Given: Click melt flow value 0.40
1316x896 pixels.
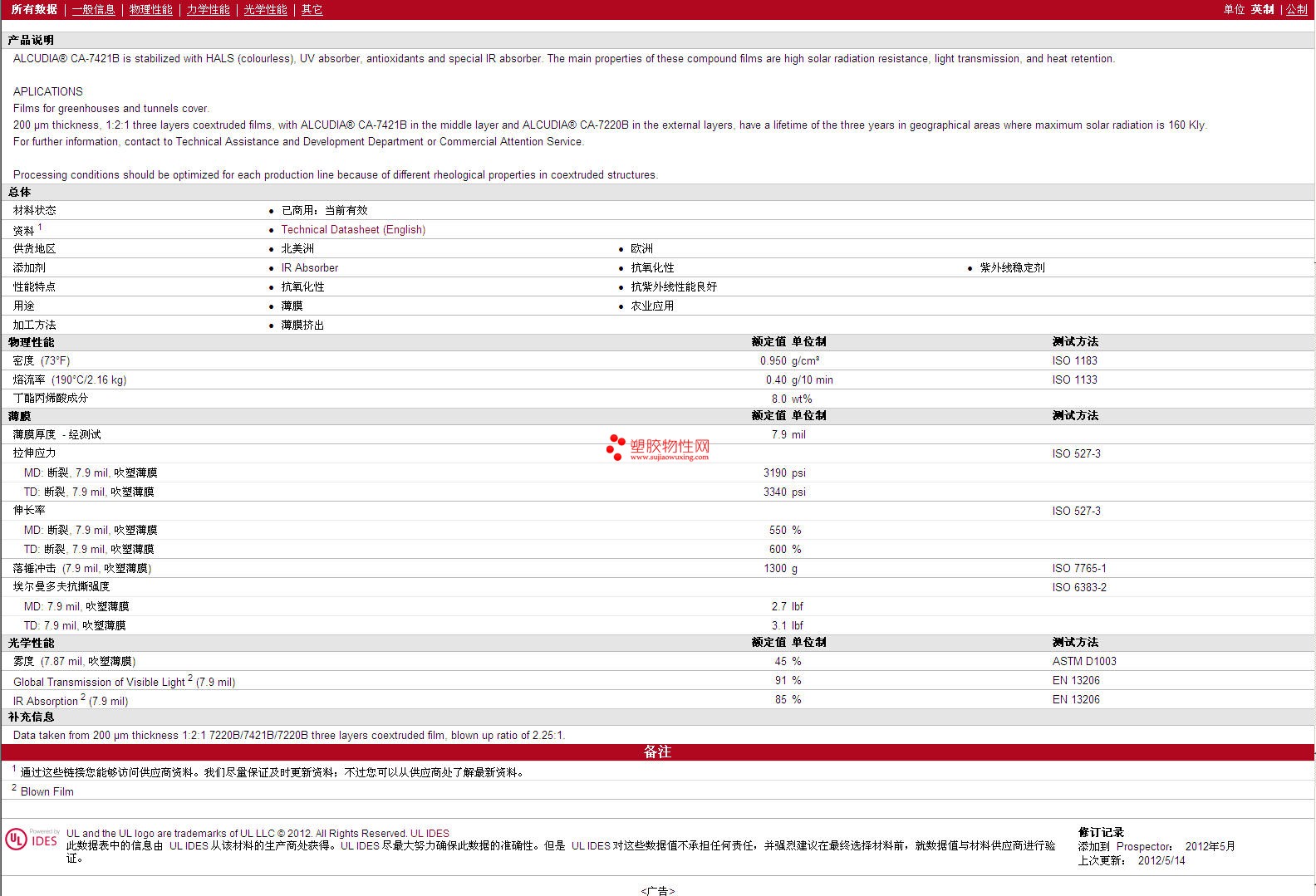Looking at the screenshot, I should point(776,380).
